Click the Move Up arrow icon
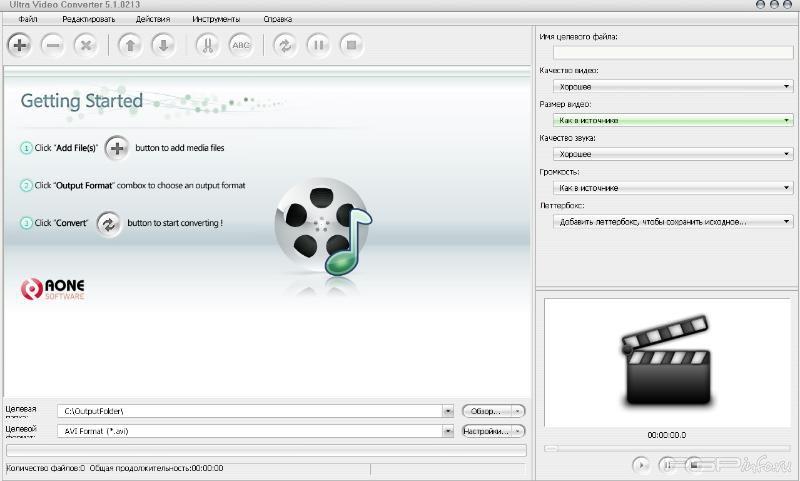The image size is (800, 481). tap(130, 44)
